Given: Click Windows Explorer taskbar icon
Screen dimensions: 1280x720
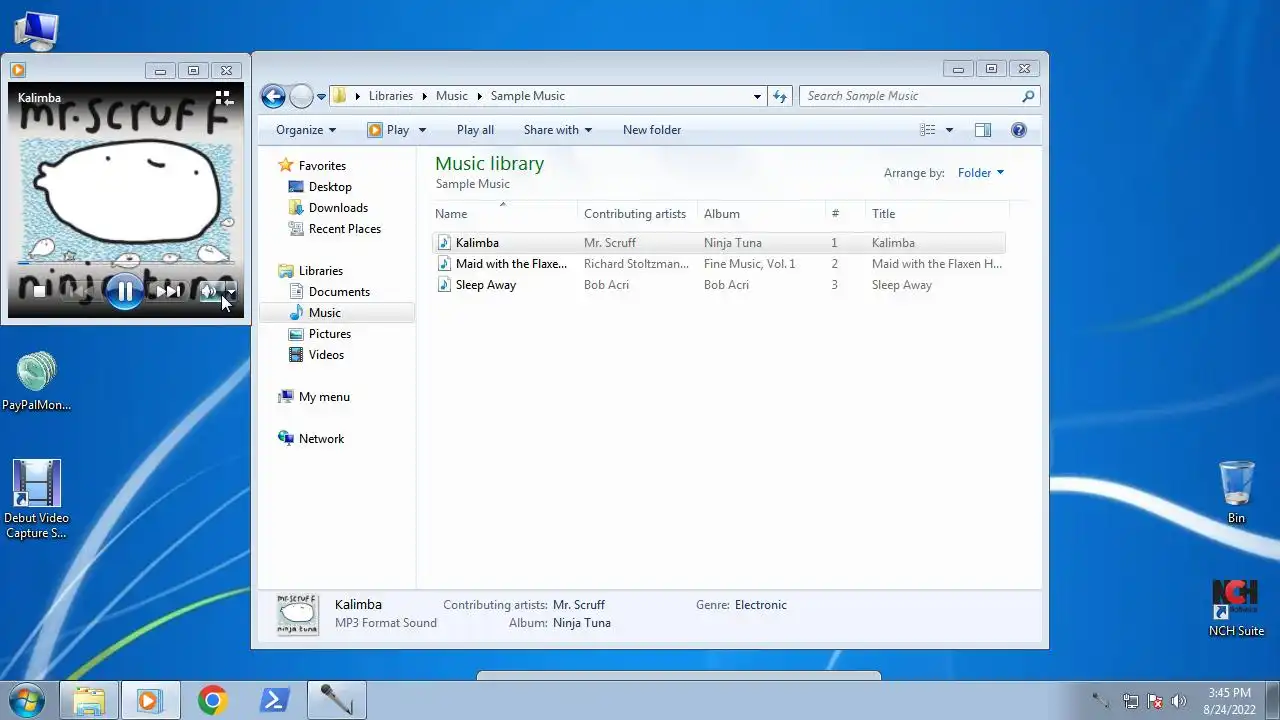Looking at the screenshot, I should (x=89, y=700).
